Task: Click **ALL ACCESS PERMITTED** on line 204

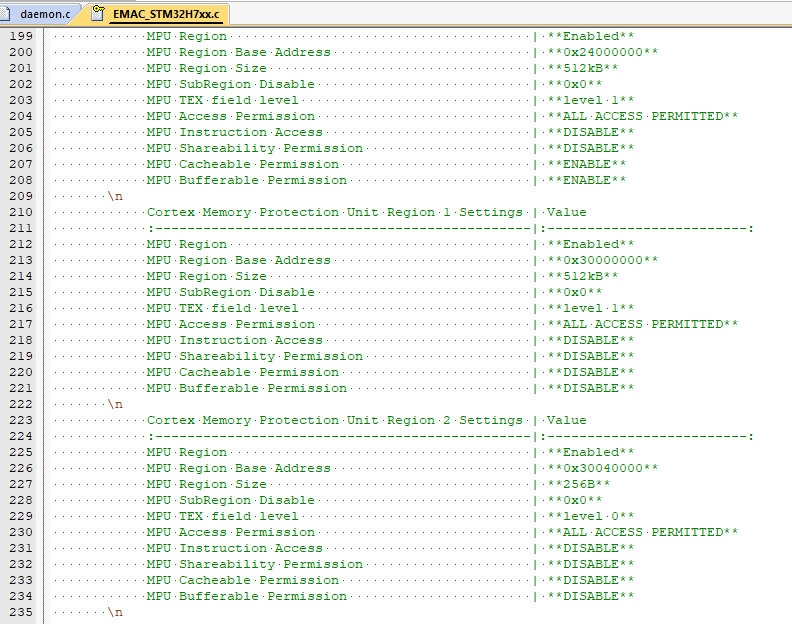Action: tap(642, 116)
